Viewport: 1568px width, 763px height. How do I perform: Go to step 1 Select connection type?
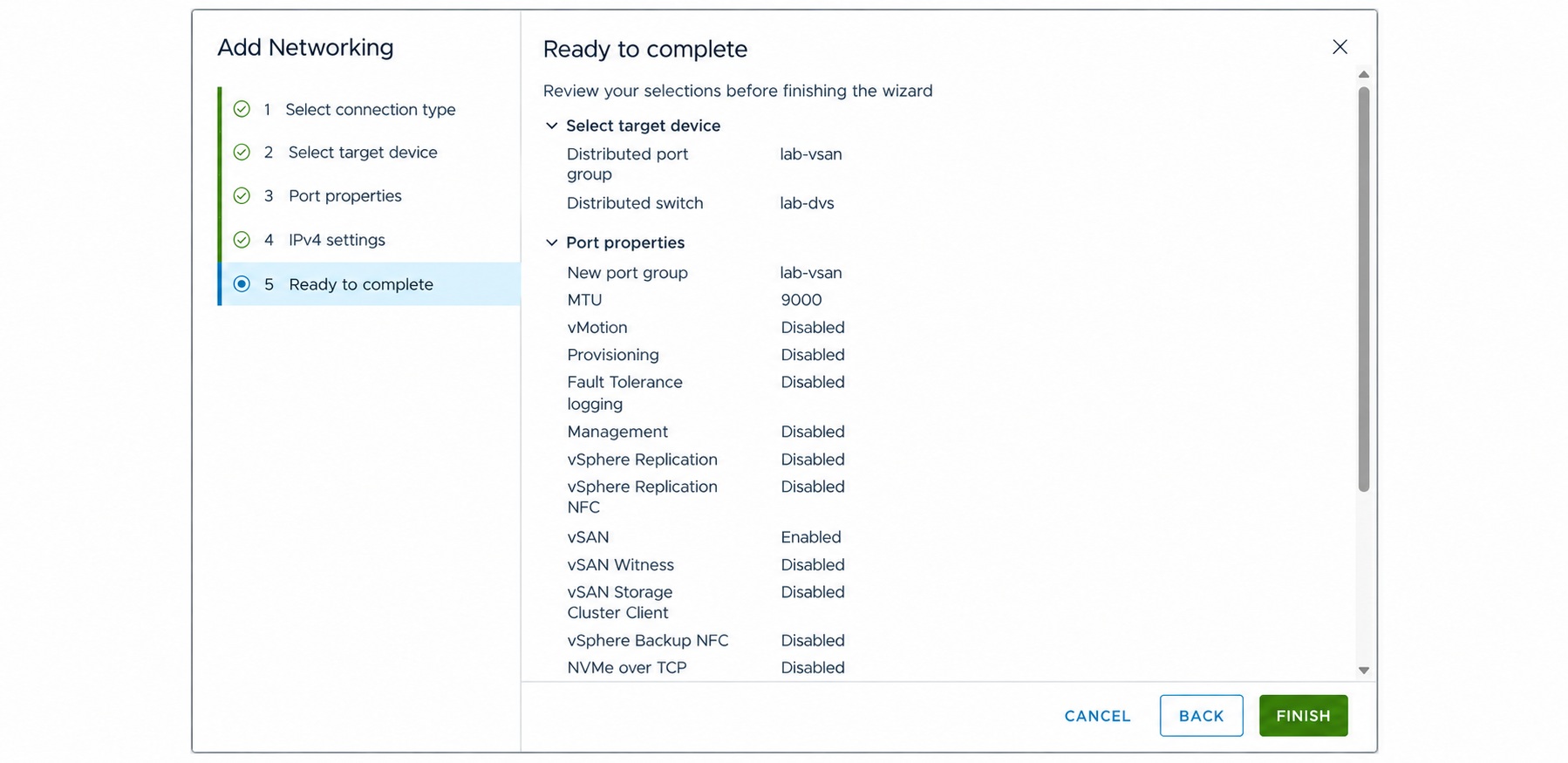click(x=370, y=109)
